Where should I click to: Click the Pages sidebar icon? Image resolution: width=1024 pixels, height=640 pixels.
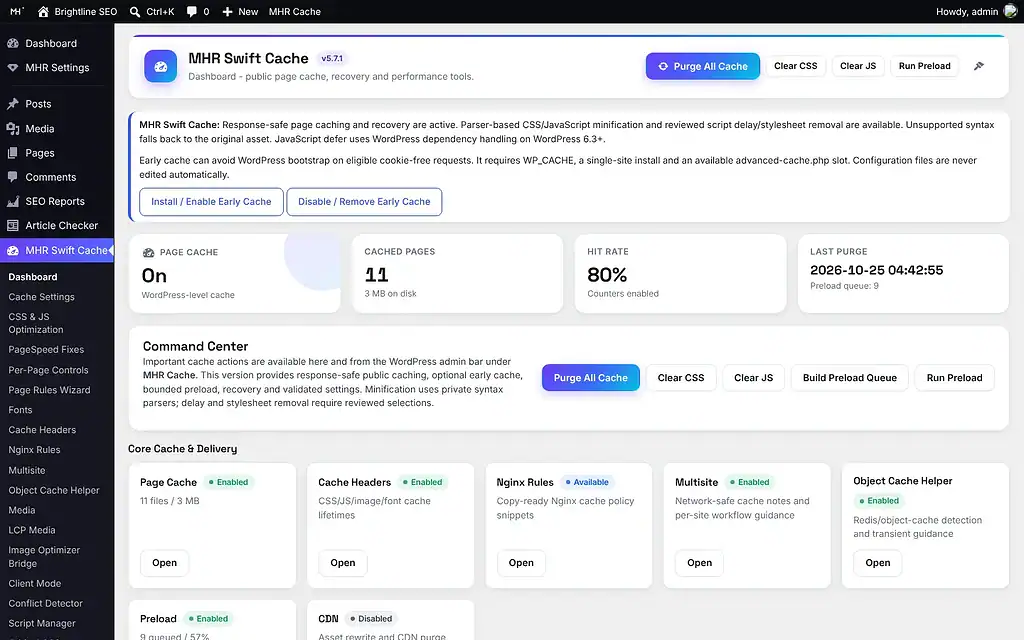(x=12, y=153)
